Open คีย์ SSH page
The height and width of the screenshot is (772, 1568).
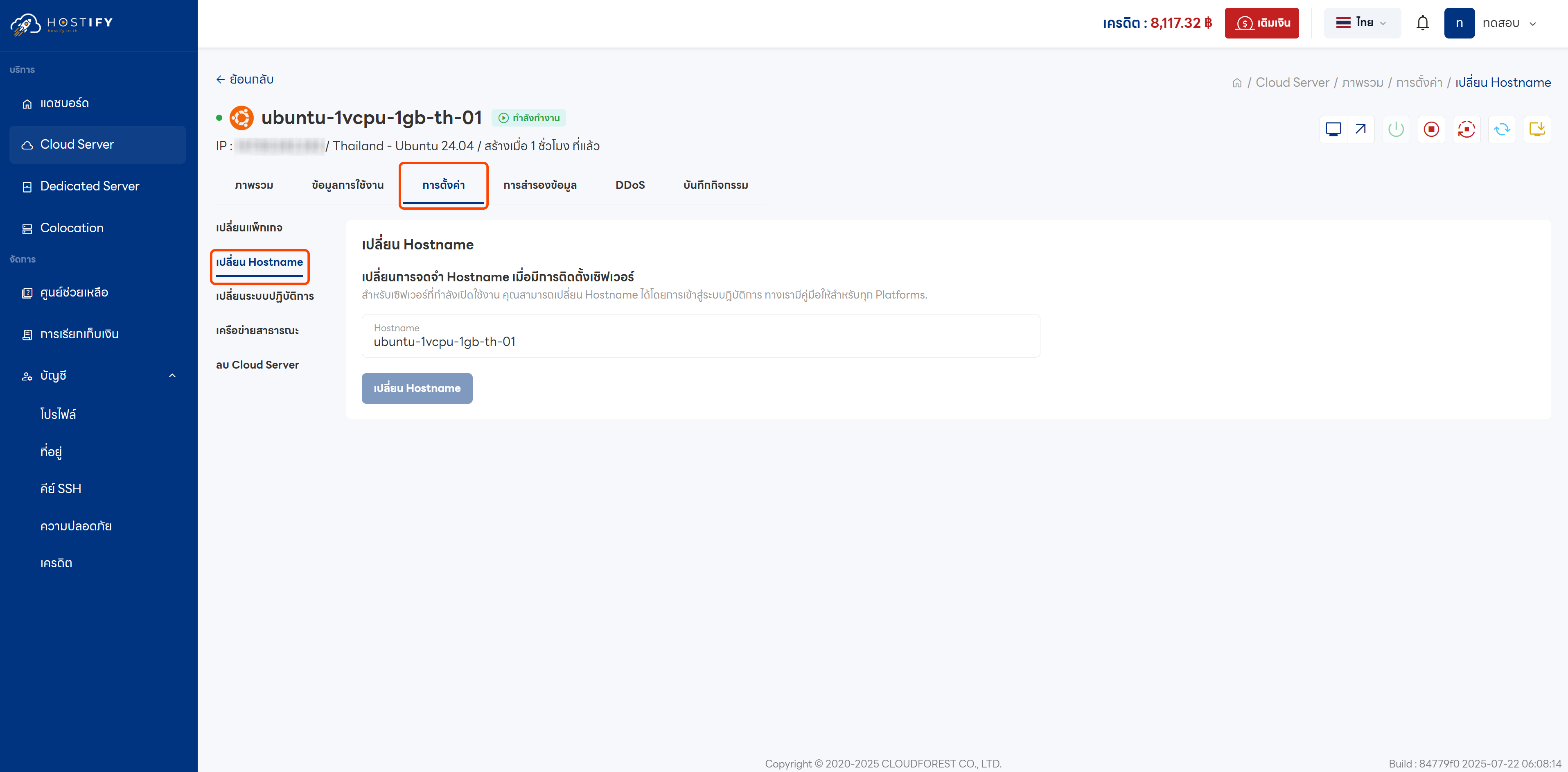tap(61, 489)
